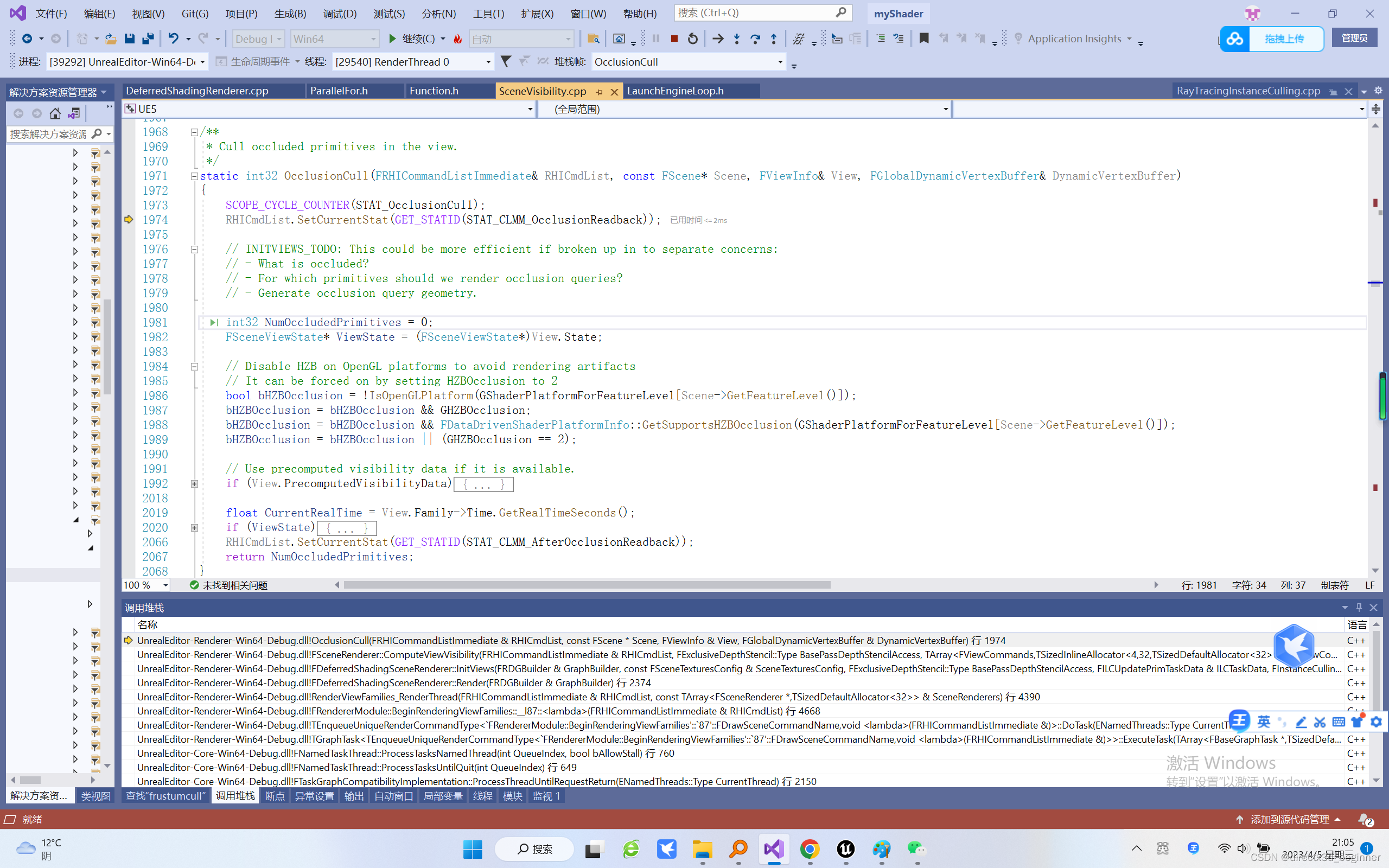Open the Git(G) menu
The height and width of the screenshot is (868, 1389).
(x=195, y=13)
